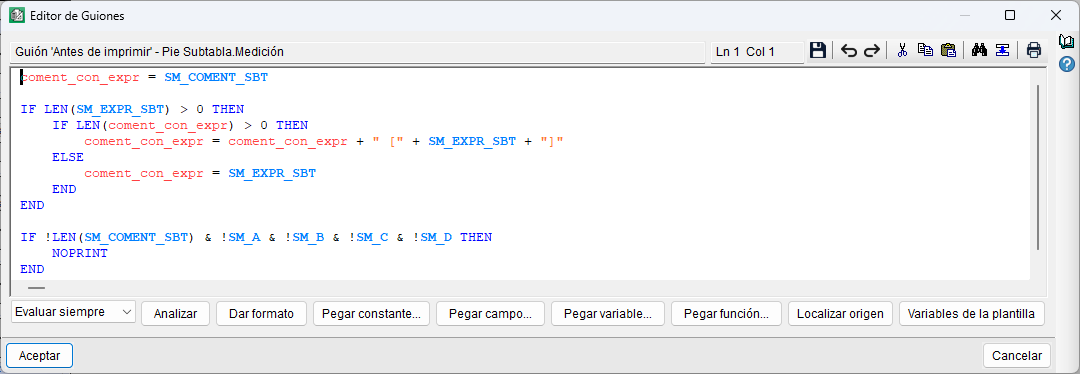The image size is (1080, 374).
Task: Click Variables de la plantilla button
Action: (x=971, y=313)
